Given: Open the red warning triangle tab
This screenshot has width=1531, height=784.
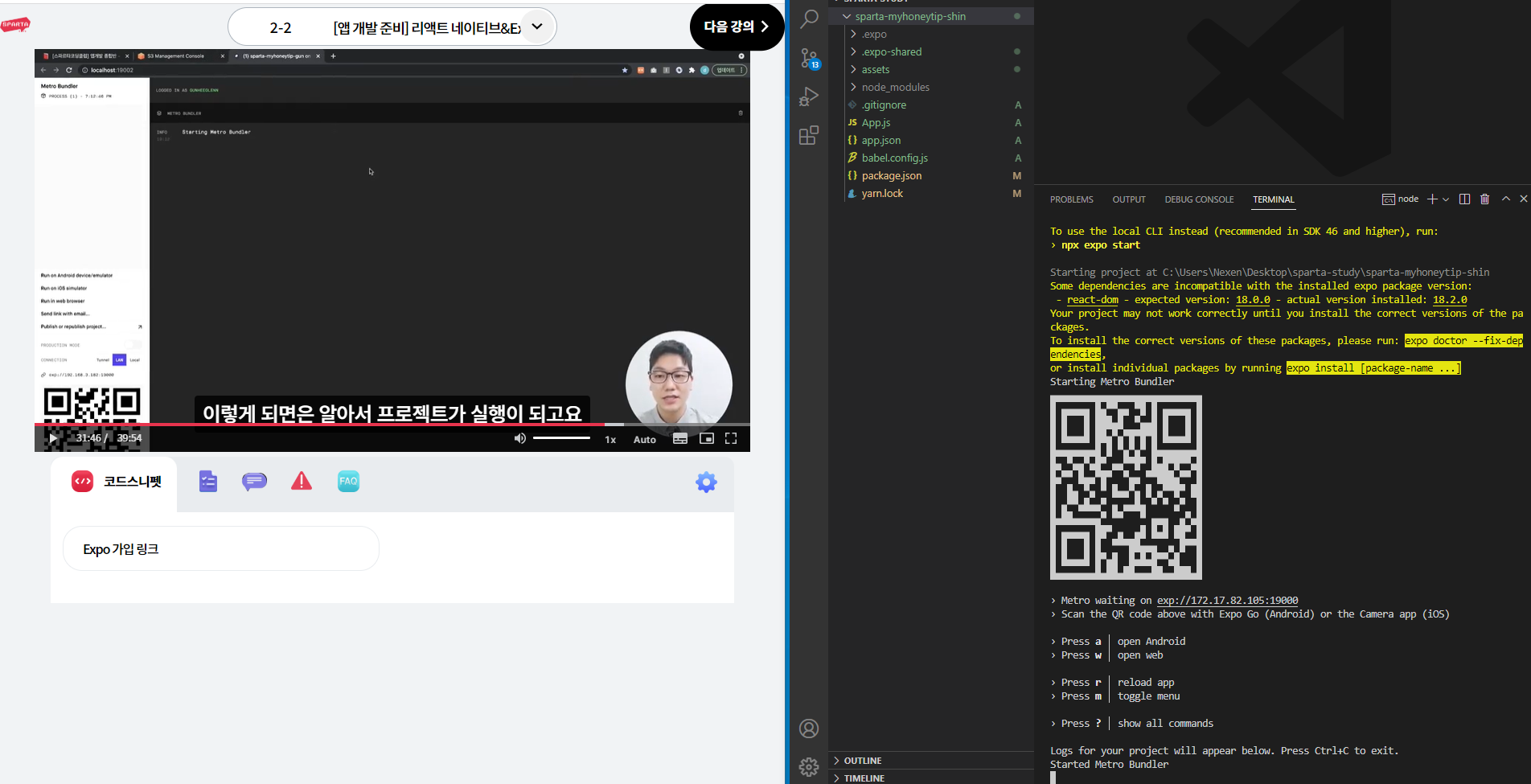Looking at the screenshot, I should point(302,482).
